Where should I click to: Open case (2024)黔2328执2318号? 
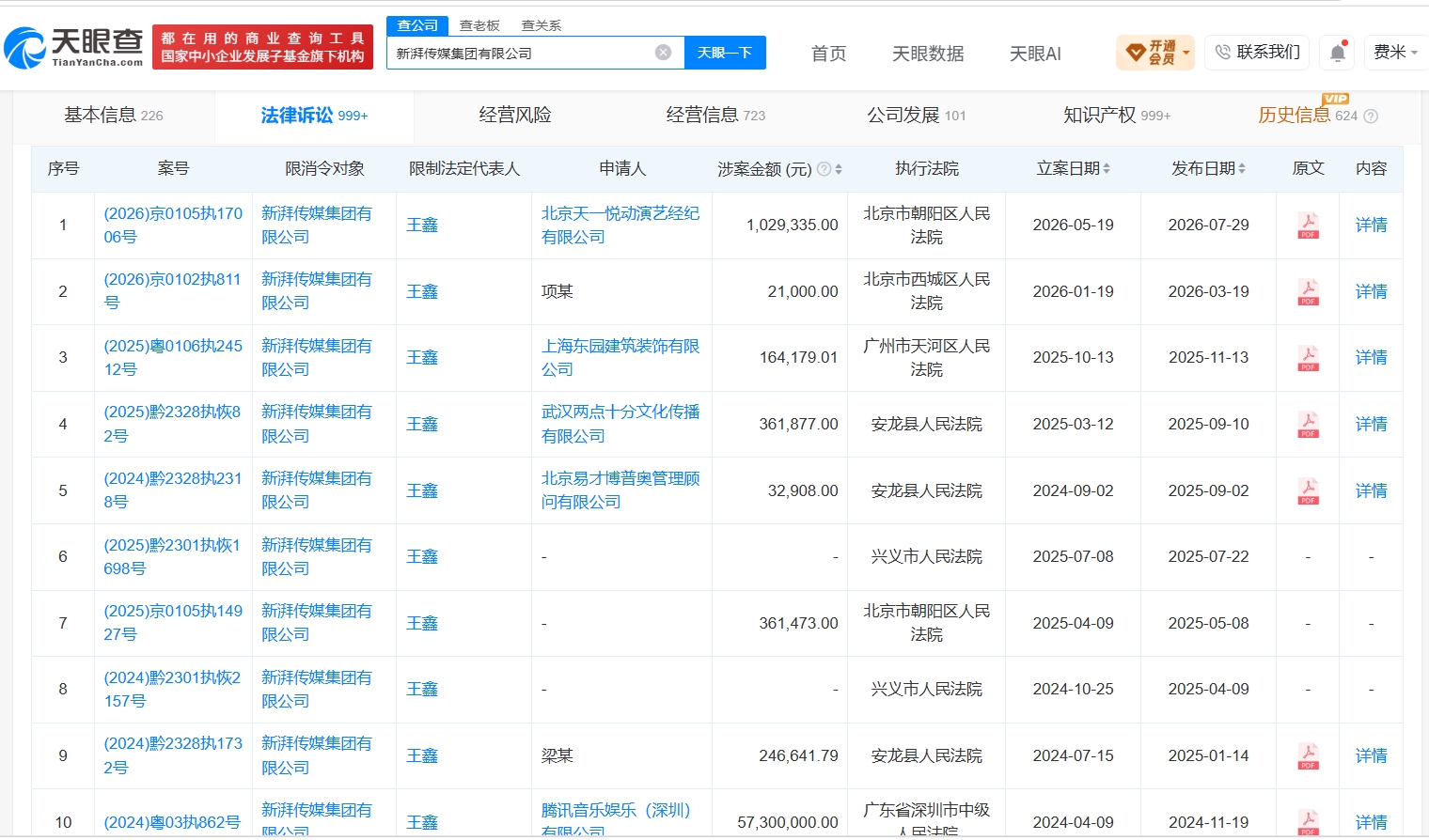pyautogui.click(x=173, y=490)
